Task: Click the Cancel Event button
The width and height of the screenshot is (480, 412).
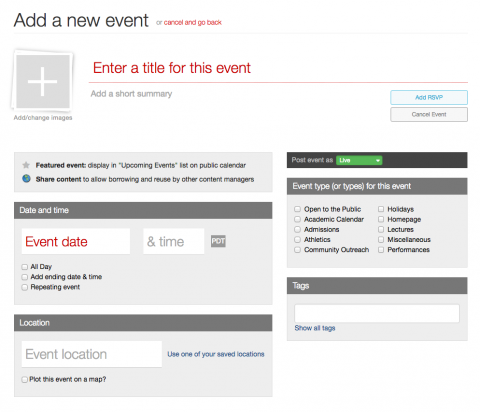Action: coord(429,114)
